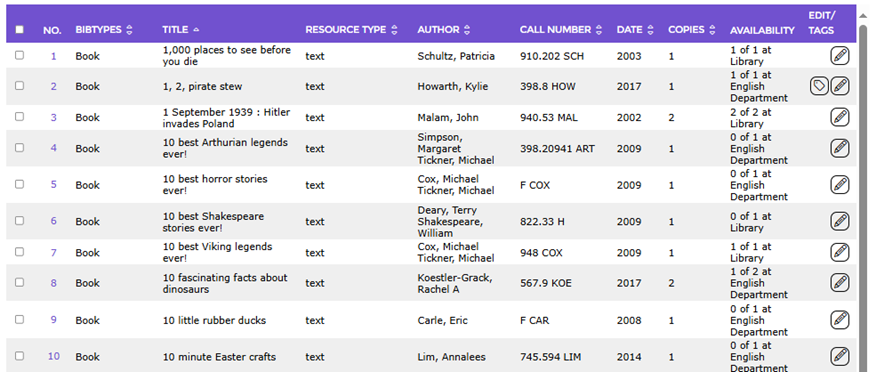Click author 'Lim, Annalees'
This screenshot has height=372, width=876.
tap(451, 356)
